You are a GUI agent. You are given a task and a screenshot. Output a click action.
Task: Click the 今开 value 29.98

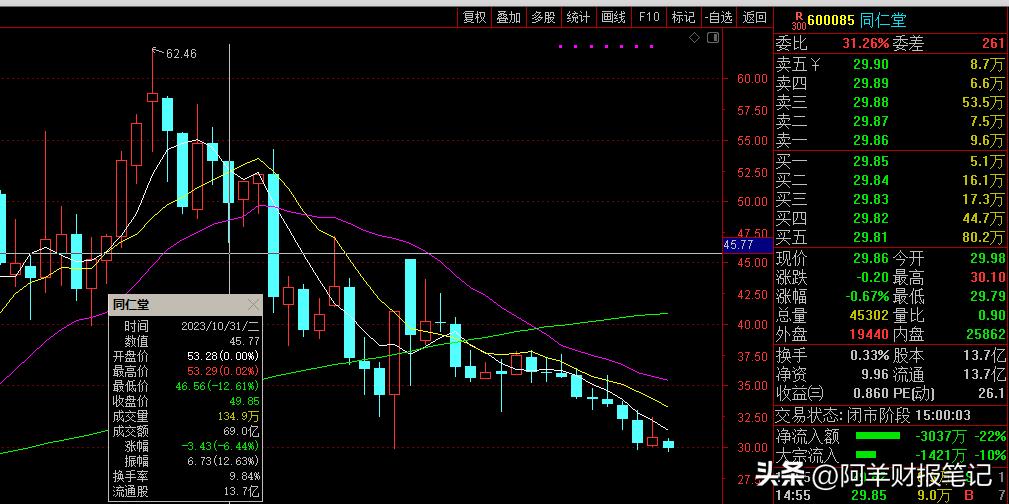986,259
